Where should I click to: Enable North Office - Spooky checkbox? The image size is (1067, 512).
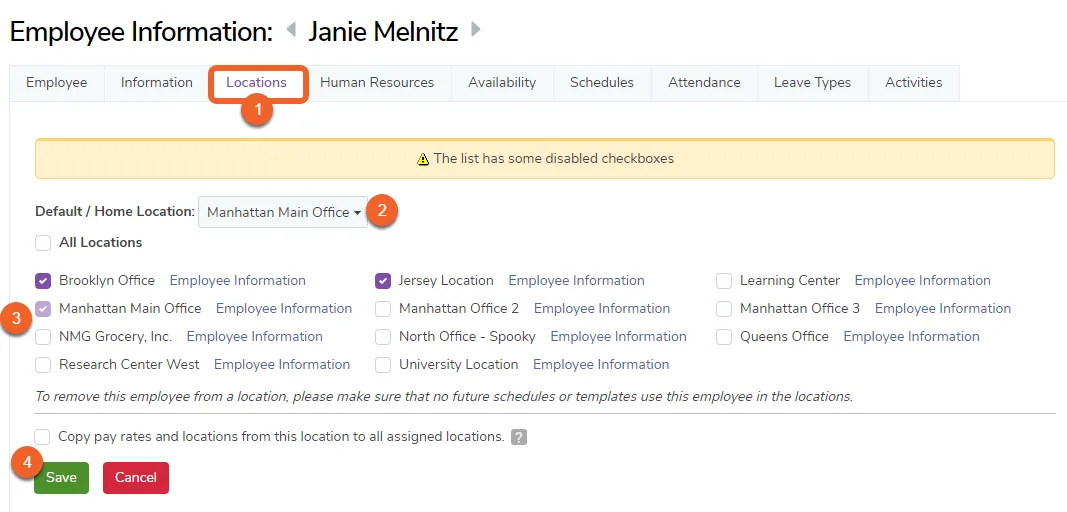(383, 337)
